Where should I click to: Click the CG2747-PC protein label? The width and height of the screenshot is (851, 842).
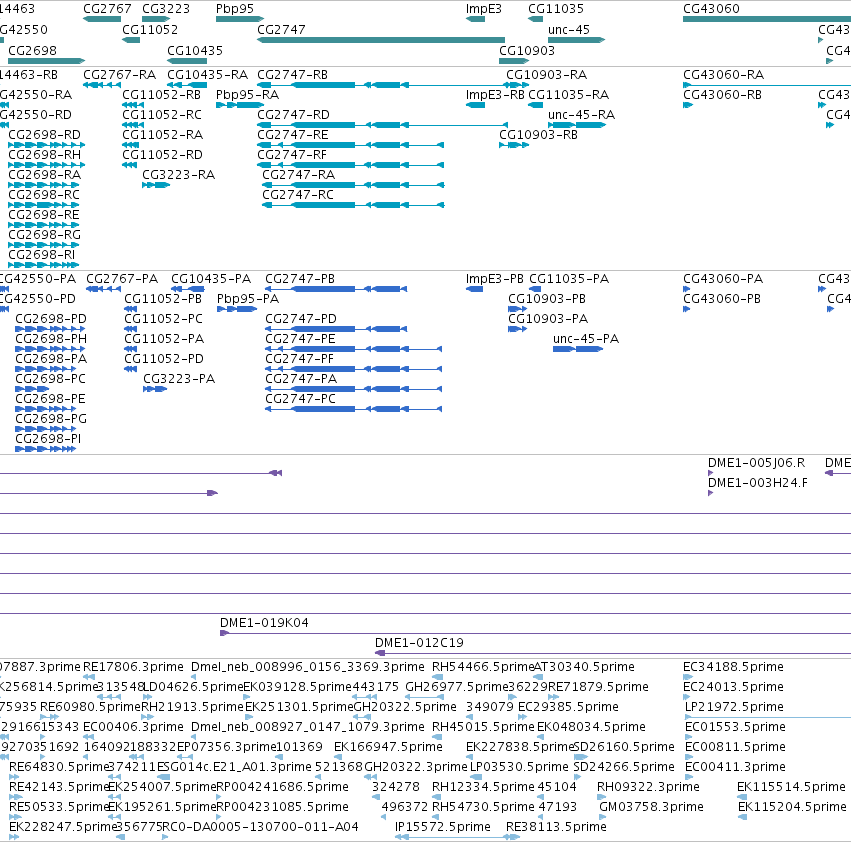[301, 398]
